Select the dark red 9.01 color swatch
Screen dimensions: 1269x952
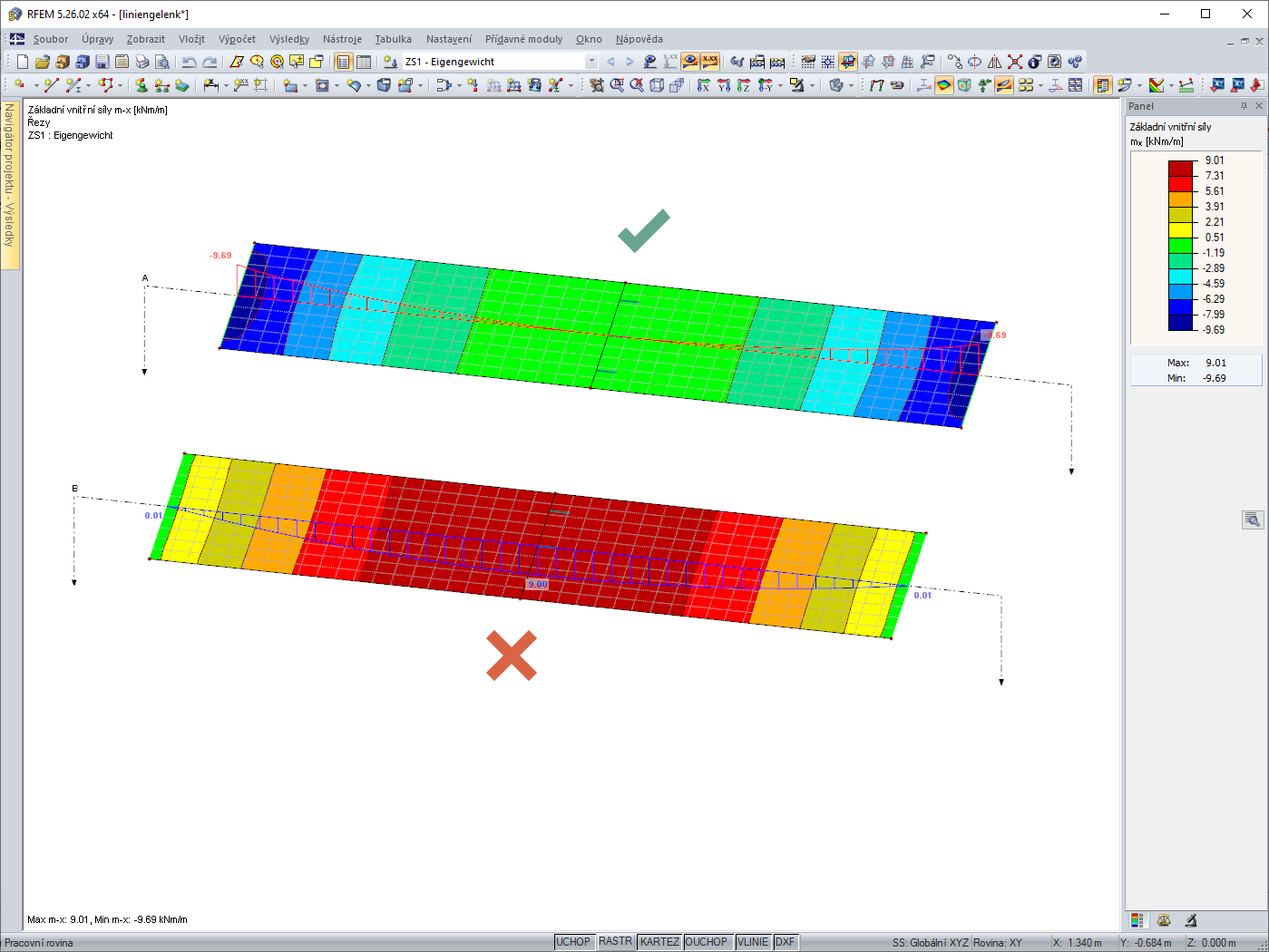[1180, 168]
